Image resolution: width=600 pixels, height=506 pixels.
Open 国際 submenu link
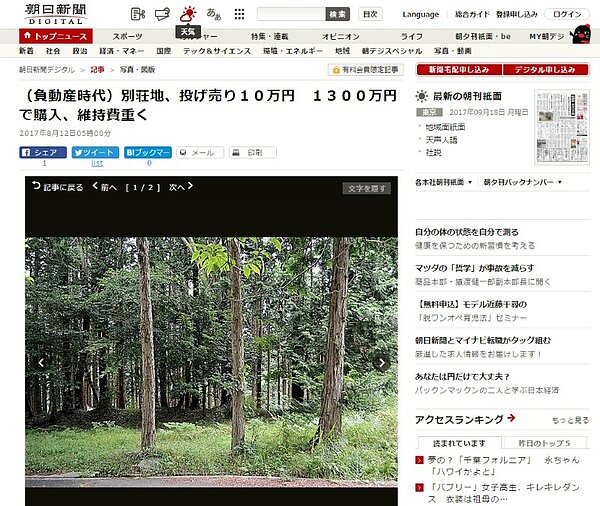click(x=163, y=51)
